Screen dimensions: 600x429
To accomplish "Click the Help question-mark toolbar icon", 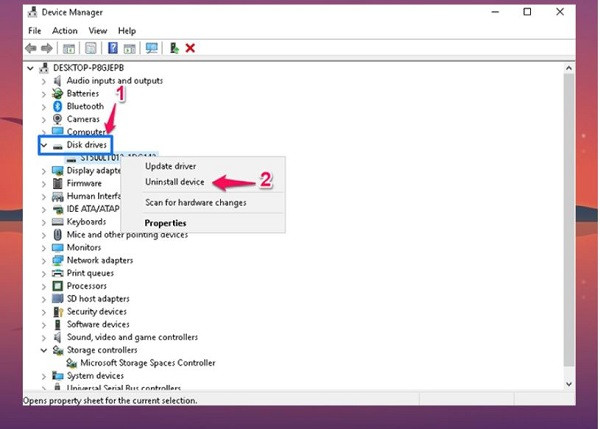I will pyautogui.click(x=113, y=48).
